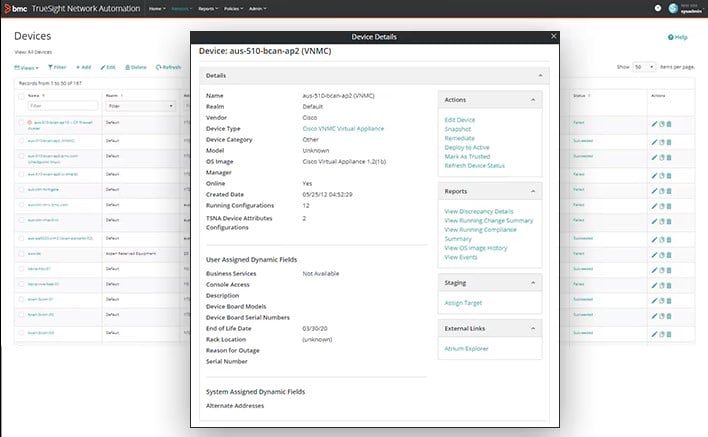This screenshot has height=437, width=708.
Task: Click the Deploy to Active link
Action: [x=467, y=147]
